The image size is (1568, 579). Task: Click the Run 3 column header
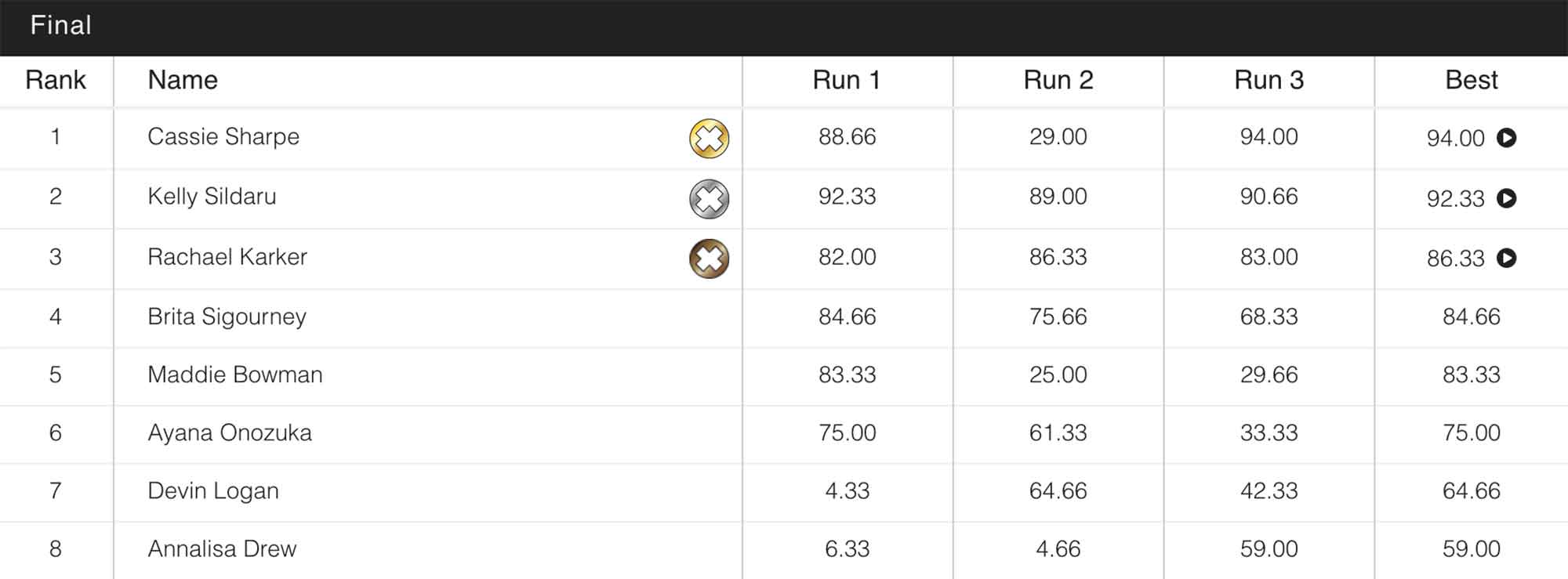point(1269,80)
